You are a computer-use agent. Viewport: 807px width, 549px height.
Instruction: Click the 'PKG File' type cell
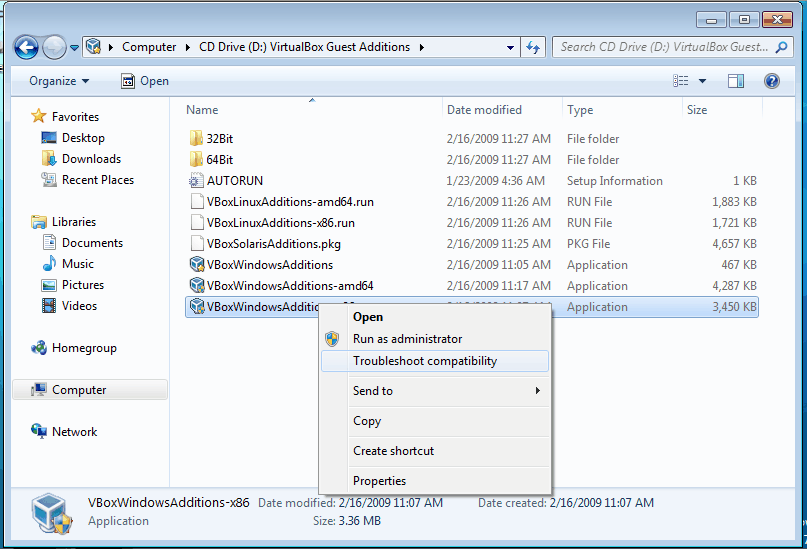[588, 244]
